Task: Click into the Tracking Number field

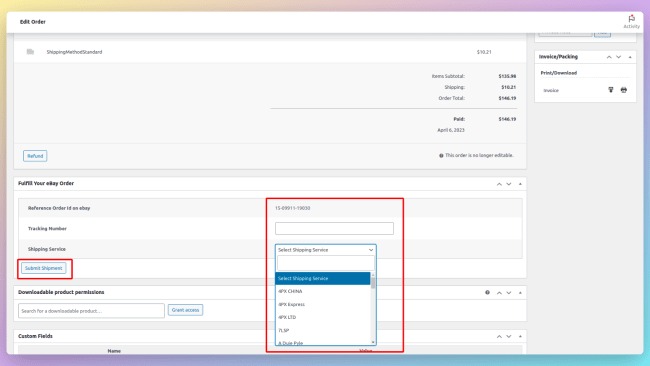Action: pos(334,228)
